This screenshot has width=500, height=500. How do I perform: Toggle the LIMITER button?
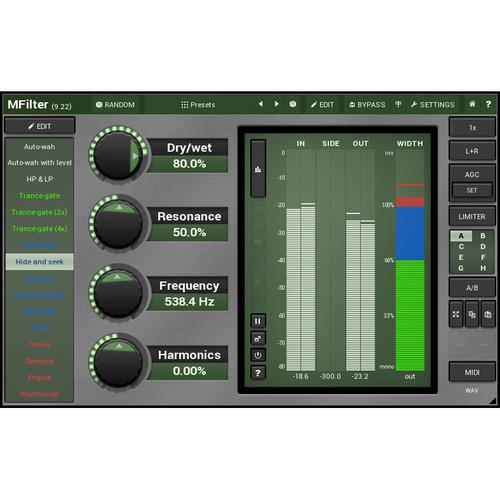click(x=472, y=217)
